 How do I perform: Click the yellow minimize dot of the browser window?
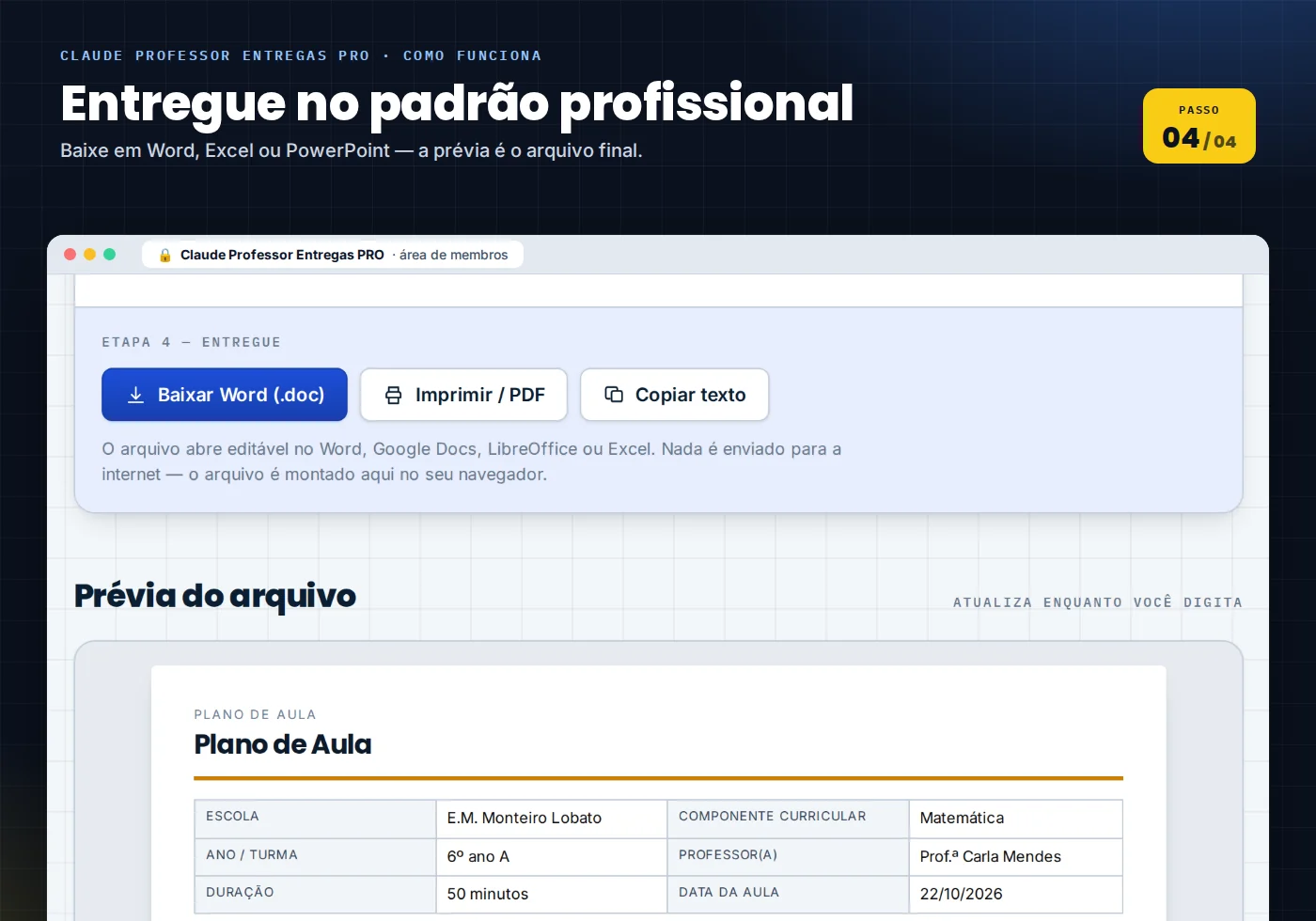[89, 254]
